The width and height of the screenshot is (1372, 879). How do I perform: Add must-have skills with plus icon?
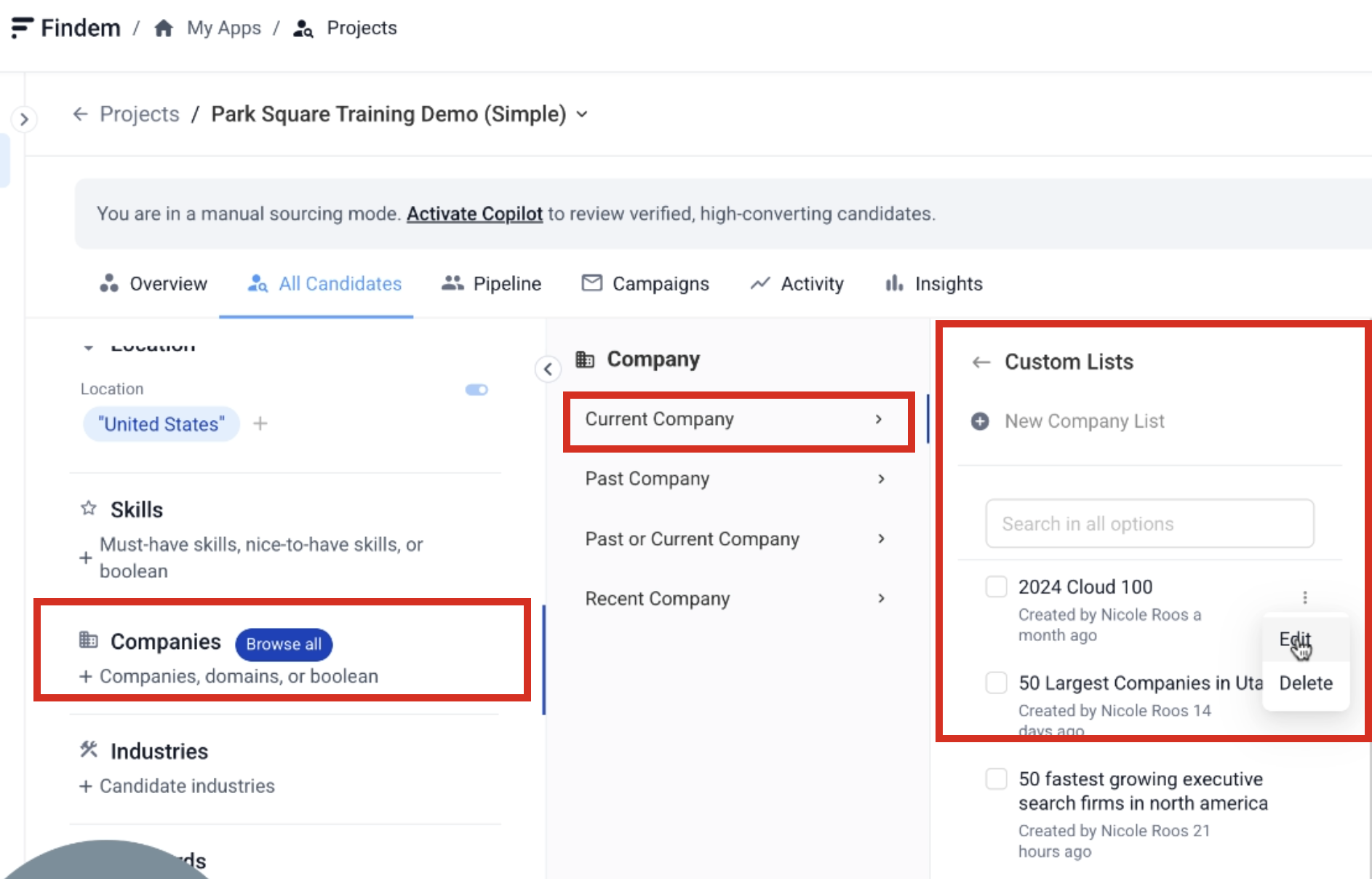[85, 558]
